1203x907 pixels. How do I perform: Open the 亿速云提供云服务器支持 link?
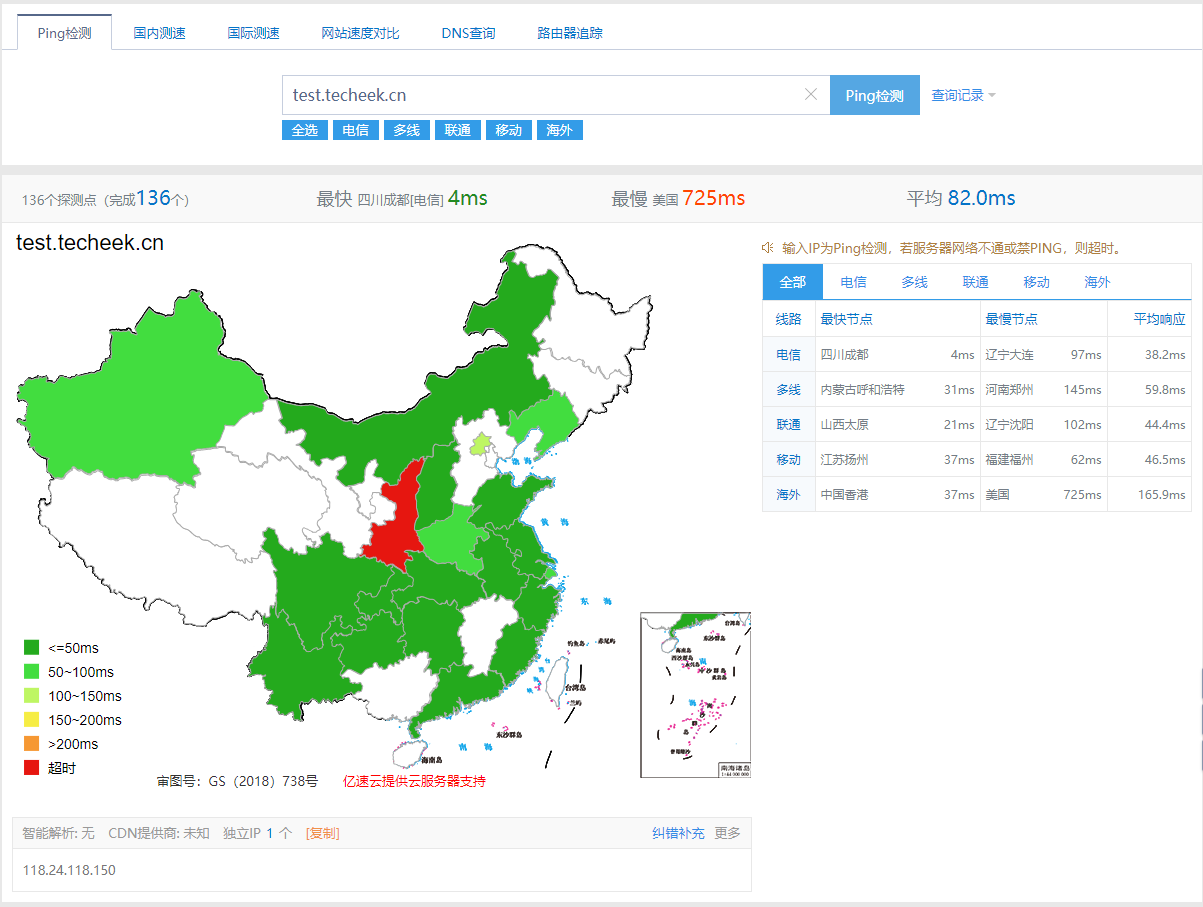[x=414, y=781]
